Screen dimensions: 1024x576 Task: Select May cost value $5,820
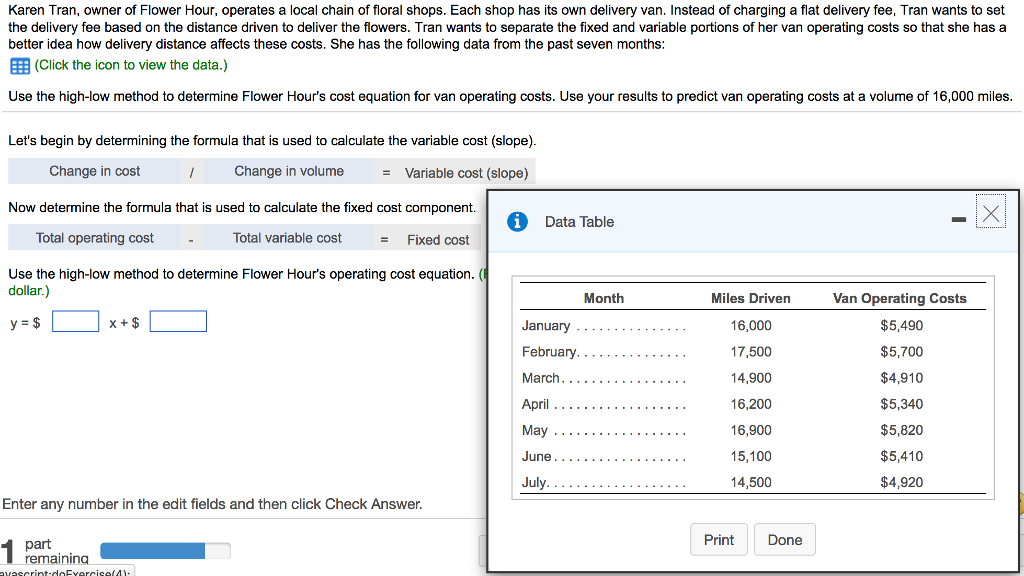tap(901, 430)
